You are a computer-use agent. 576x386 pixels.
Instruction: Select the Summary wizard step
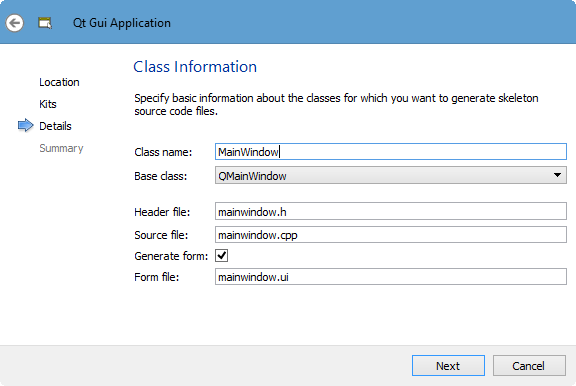[x=61, y=148]
